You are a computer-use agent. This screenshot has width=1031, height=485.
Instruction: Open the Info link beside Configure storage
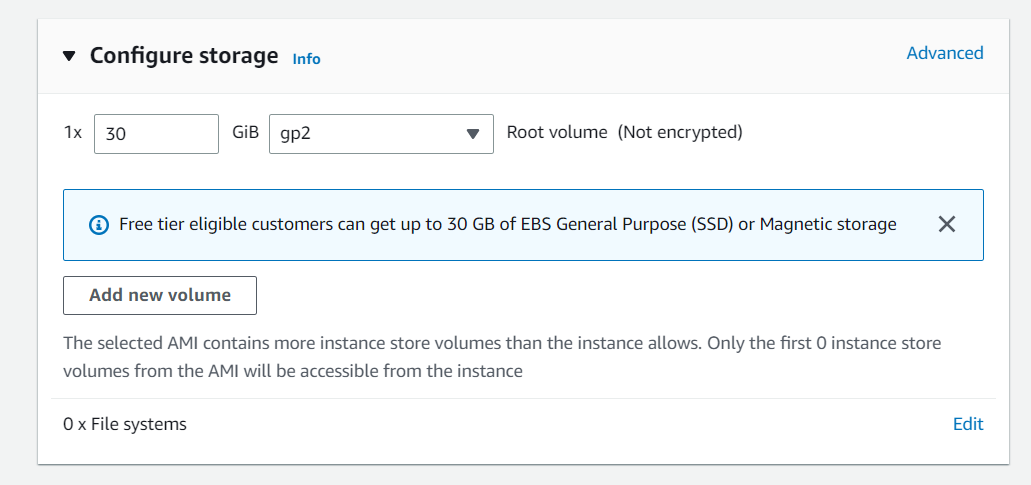(306, 59)
